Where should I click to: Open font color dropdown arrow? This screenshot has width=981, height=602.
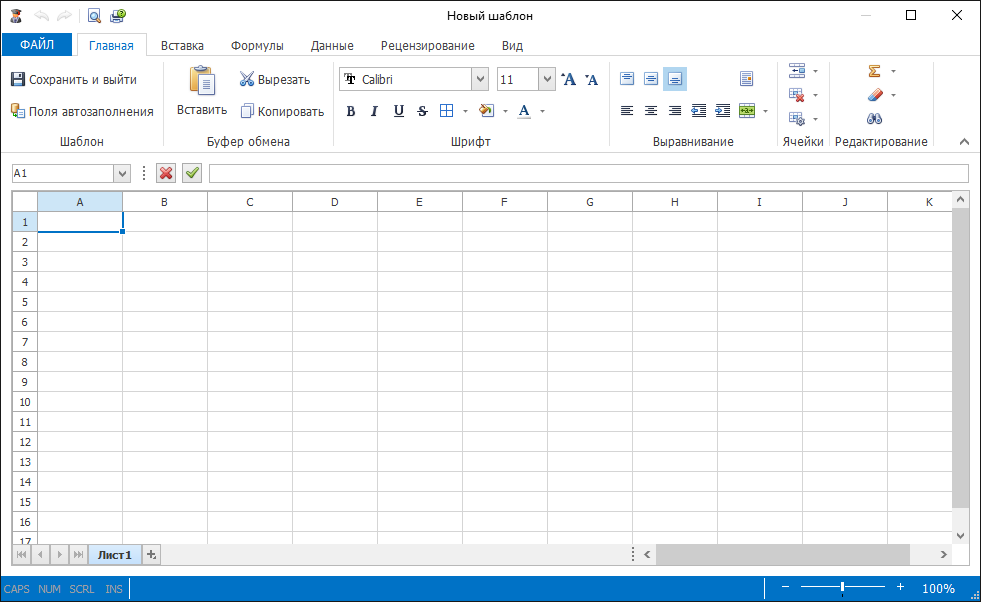click(542, 111)
